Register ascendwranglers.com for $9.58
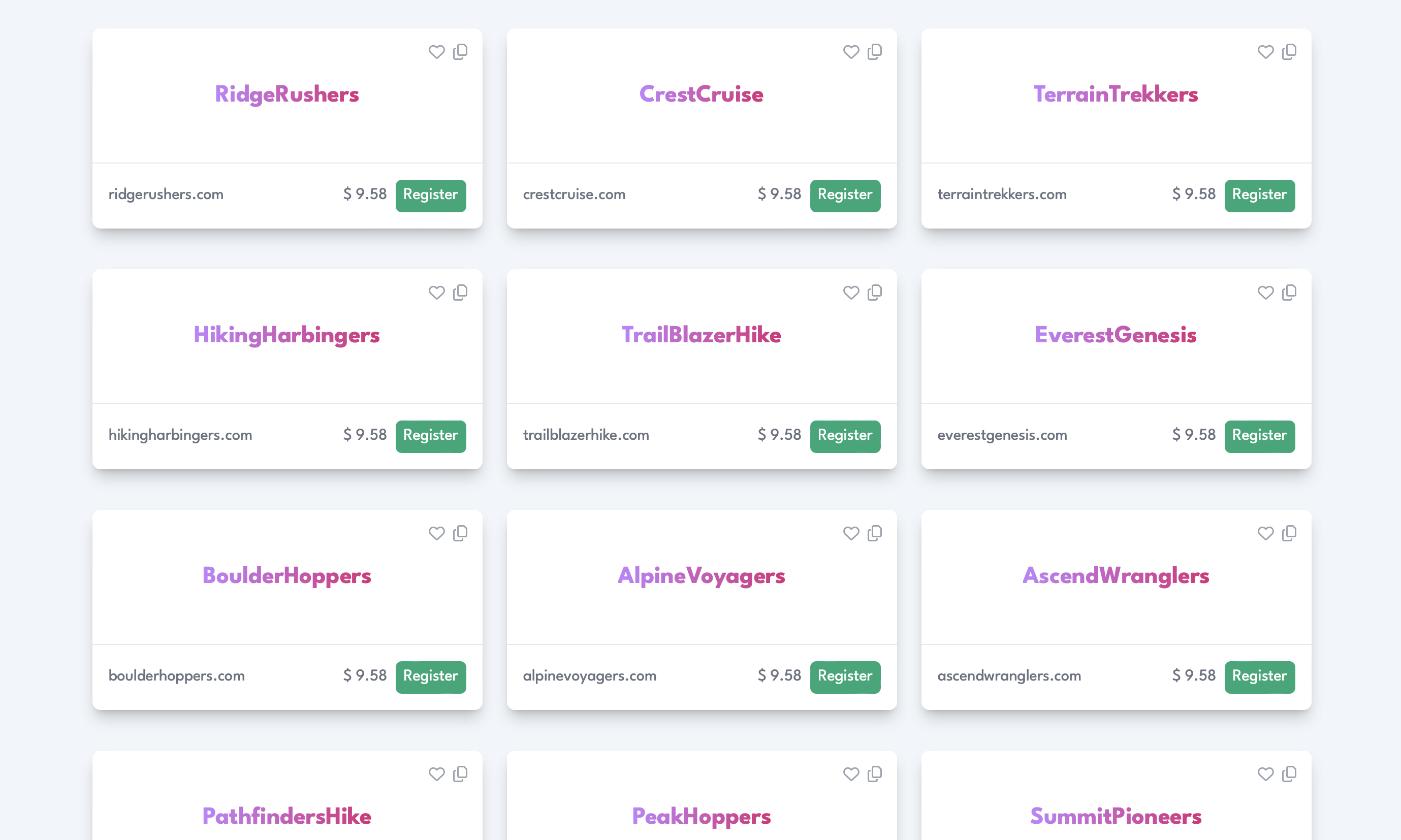Viewport: 1401px width, 840px height. pos(1259,676)
